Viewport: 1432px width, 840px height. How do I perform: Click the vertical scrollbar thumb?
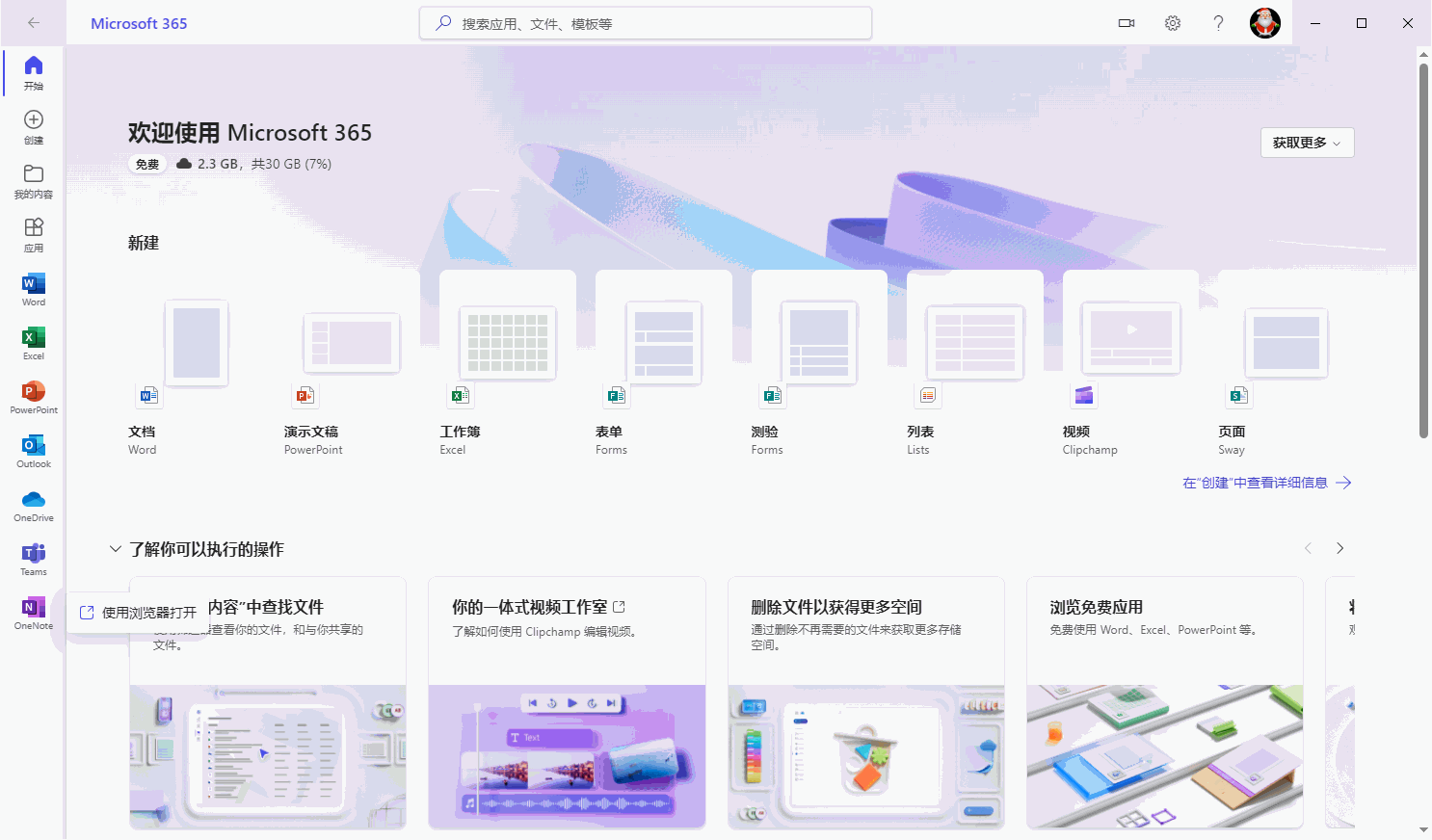point(1423,250)
